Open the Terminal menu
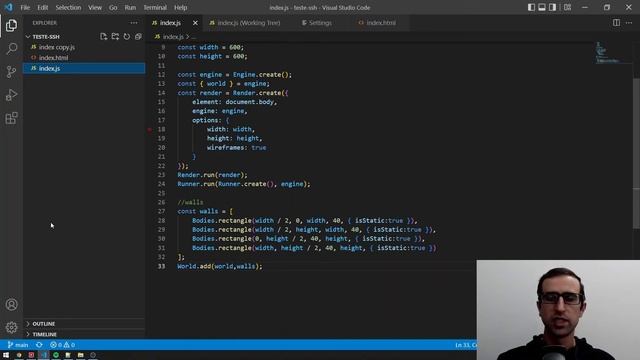 click(x=155, y=7)
